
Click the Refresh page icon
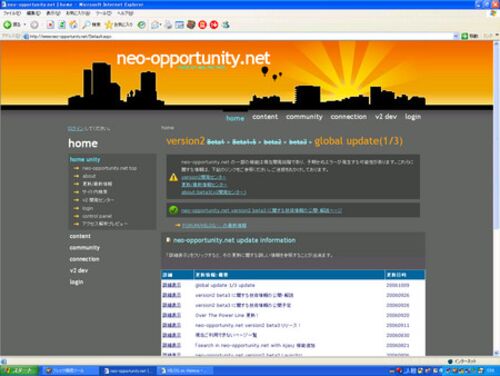coord(62,25)
